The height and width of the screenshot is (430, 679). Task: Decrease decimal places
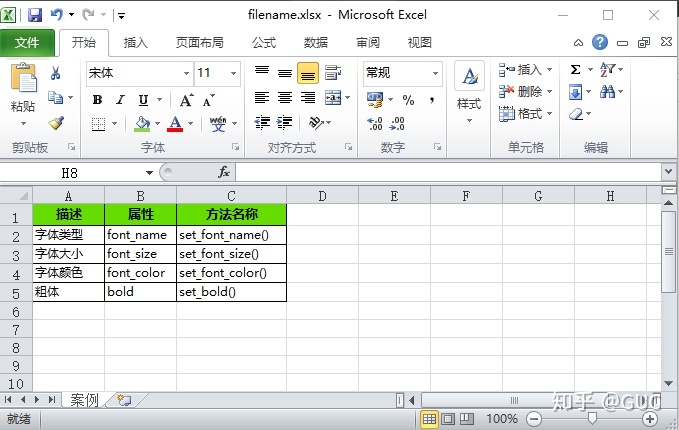tap(397, 123)
